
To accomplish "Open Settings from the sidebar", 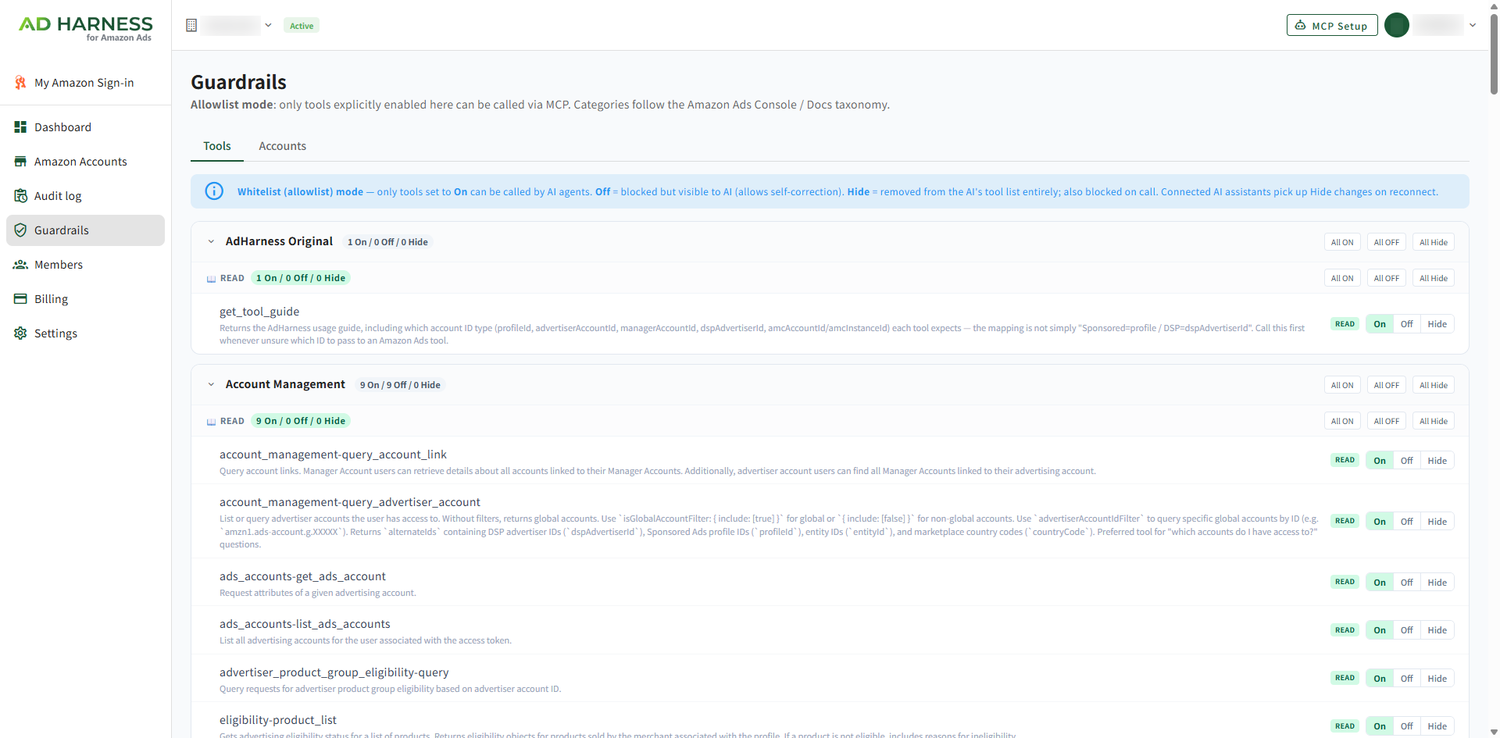I will pyautogui.click(x=85, y=333).
